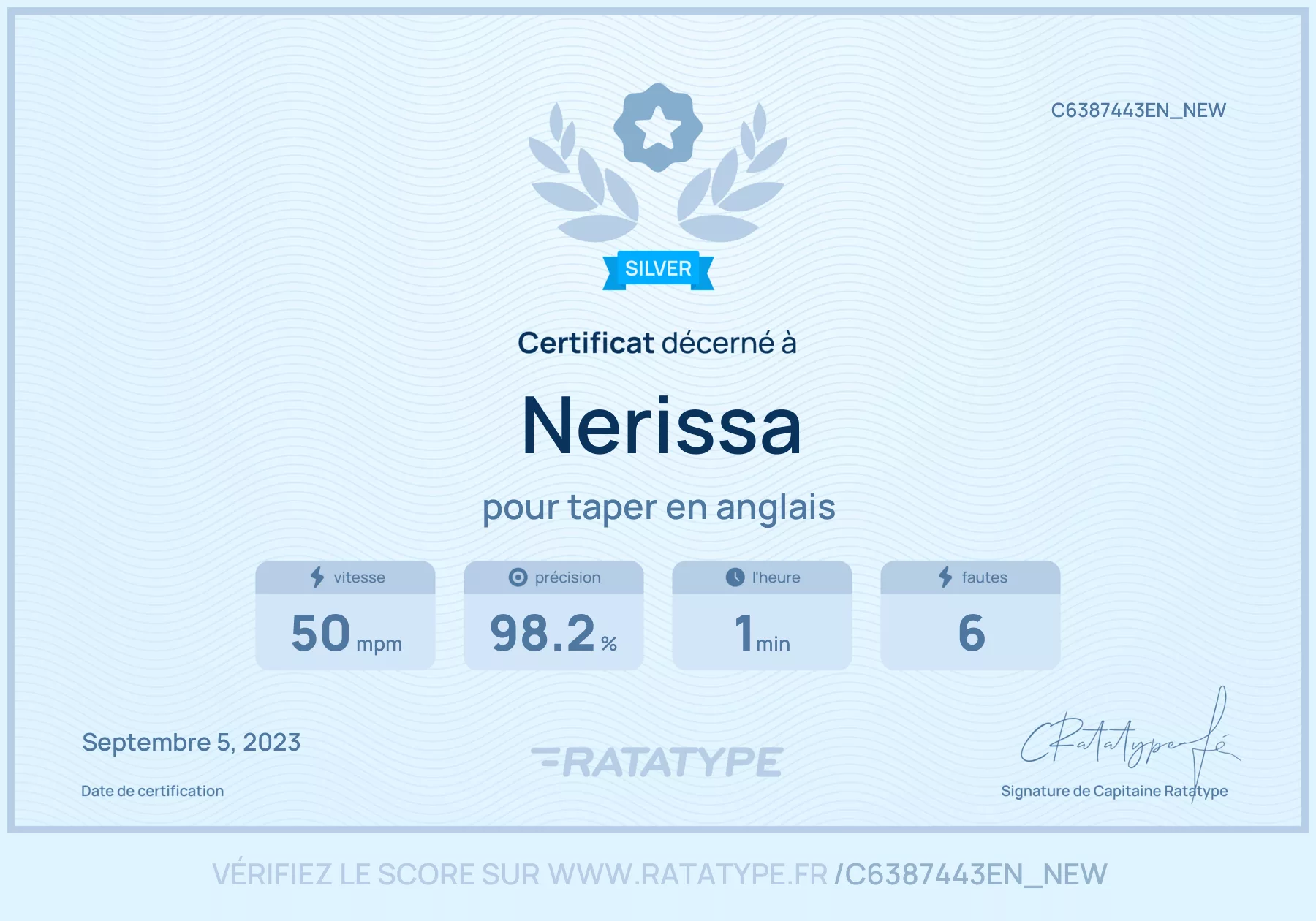Screen dimensions: 1316x921
Task: Click the heading 'Certificat décerné à'
Action: pyautogui.click(x=657, y=343)
